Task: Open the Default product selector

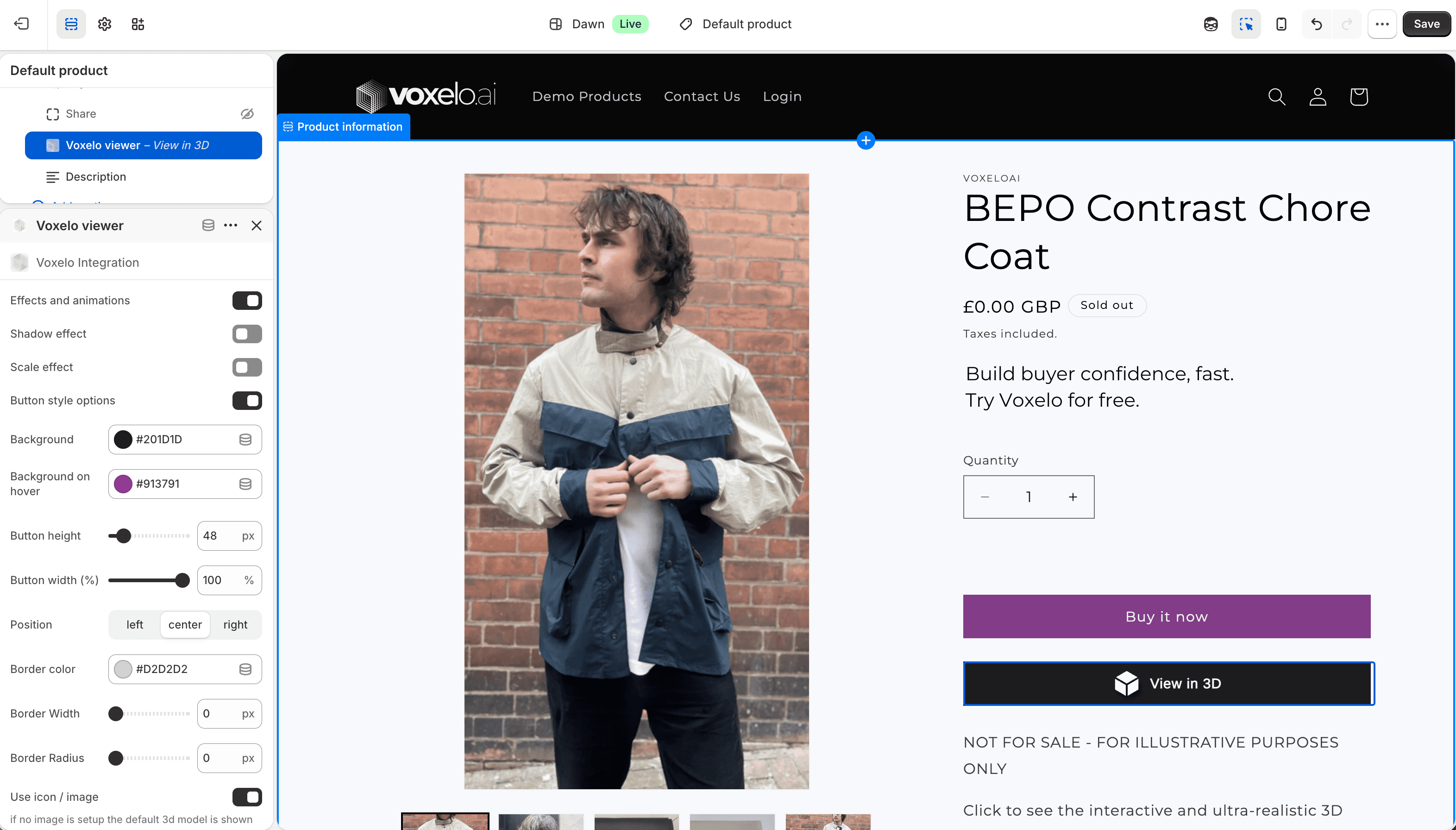Action: (x=734, y=24)
